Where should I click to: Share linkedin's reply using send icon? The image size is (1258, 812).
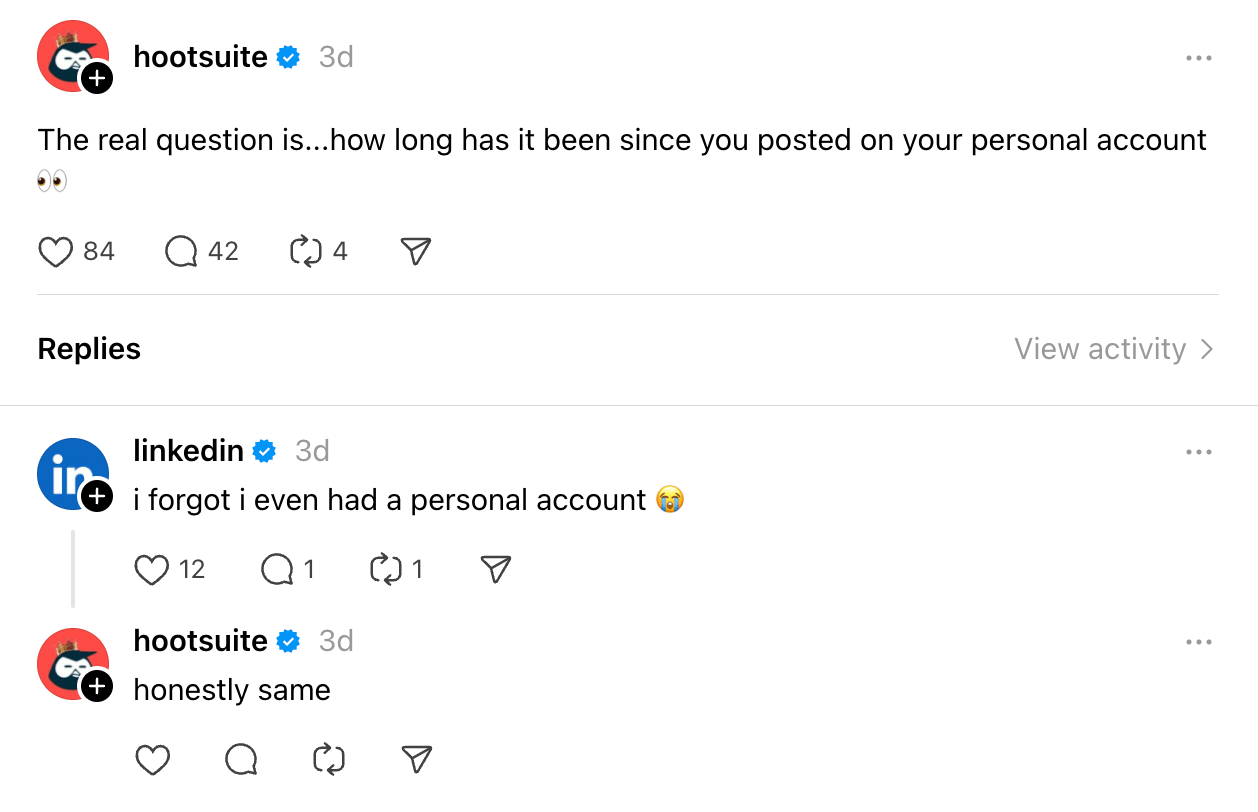496,570
